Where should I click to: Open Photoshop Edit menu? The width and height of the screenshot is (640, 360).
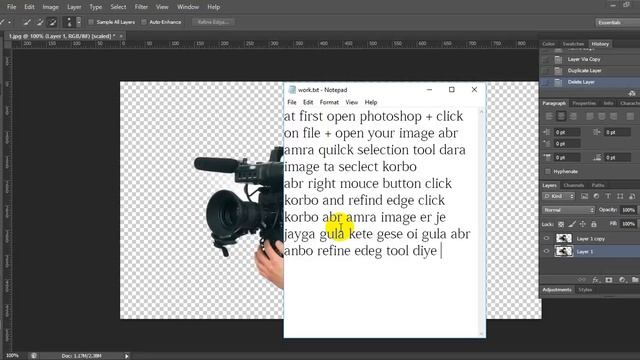[x=29, y=7]
